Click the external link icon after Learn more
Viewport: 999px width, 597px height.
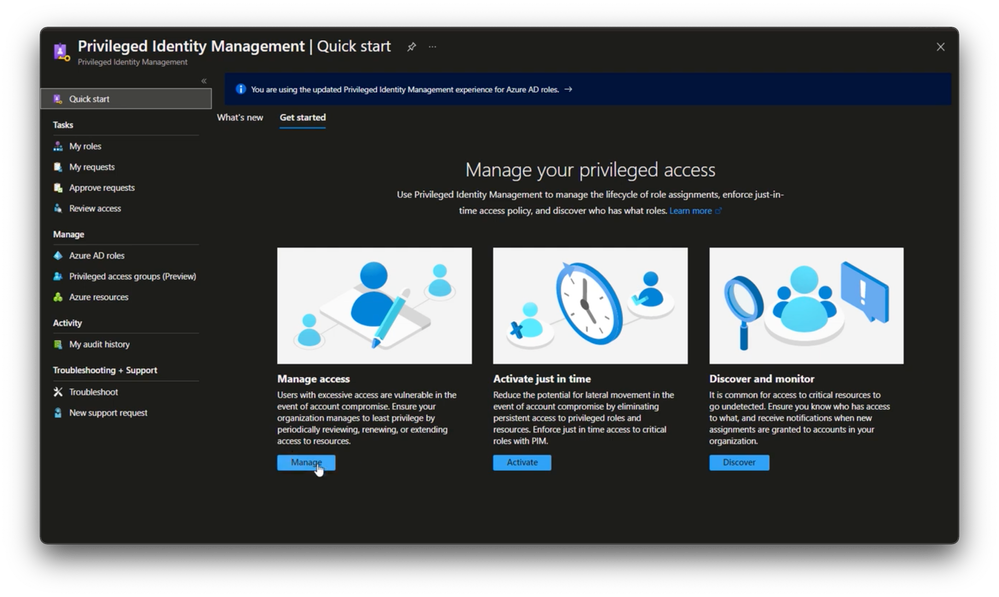click(x=719, y=211)
